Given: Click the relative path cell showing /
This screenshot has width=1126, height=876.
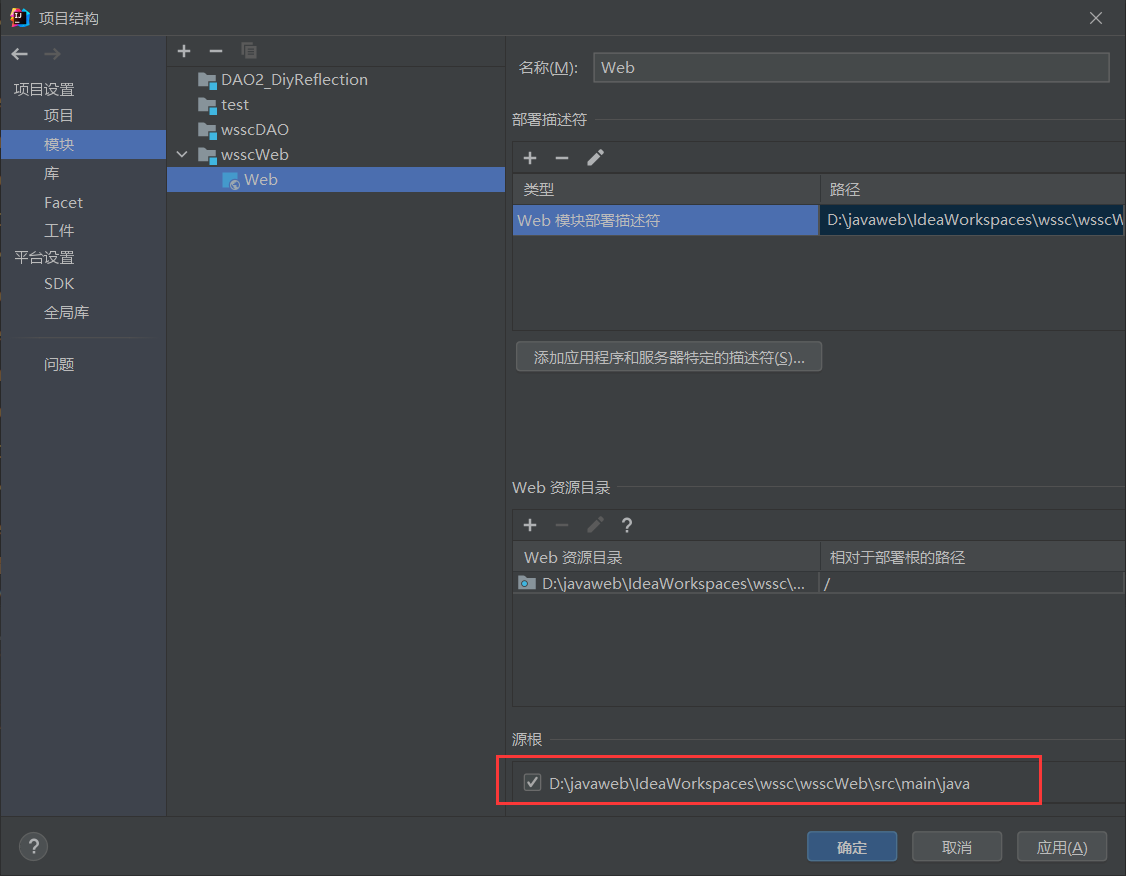Looking at the screenshot, I should pyautogui.click(x=971, y=583).
